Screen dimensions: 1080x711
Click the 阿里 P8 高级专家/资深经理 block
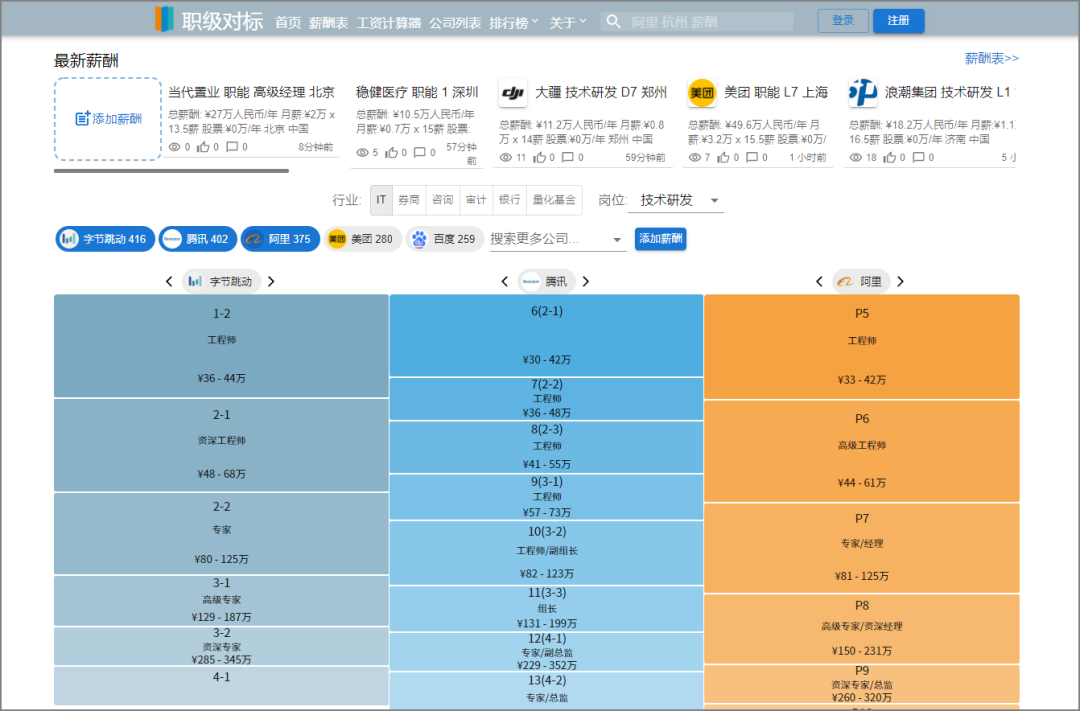[862, 628]
